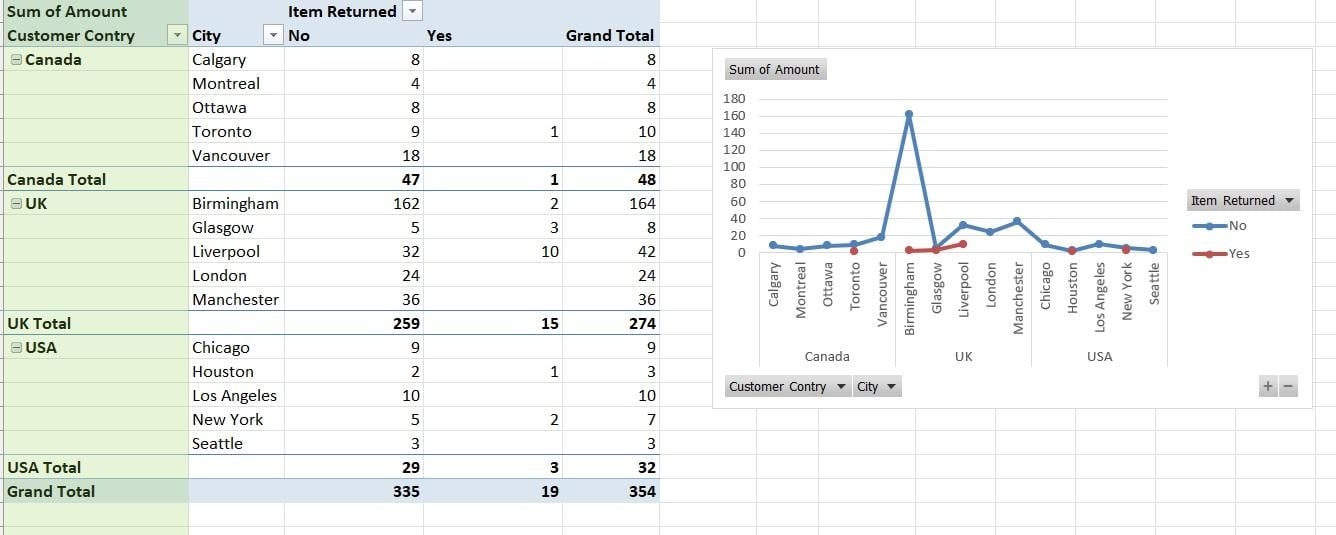Viewport: 1336px width, 535px height.
Task: Select the Vancouver city cell
Action: [236, 156]
